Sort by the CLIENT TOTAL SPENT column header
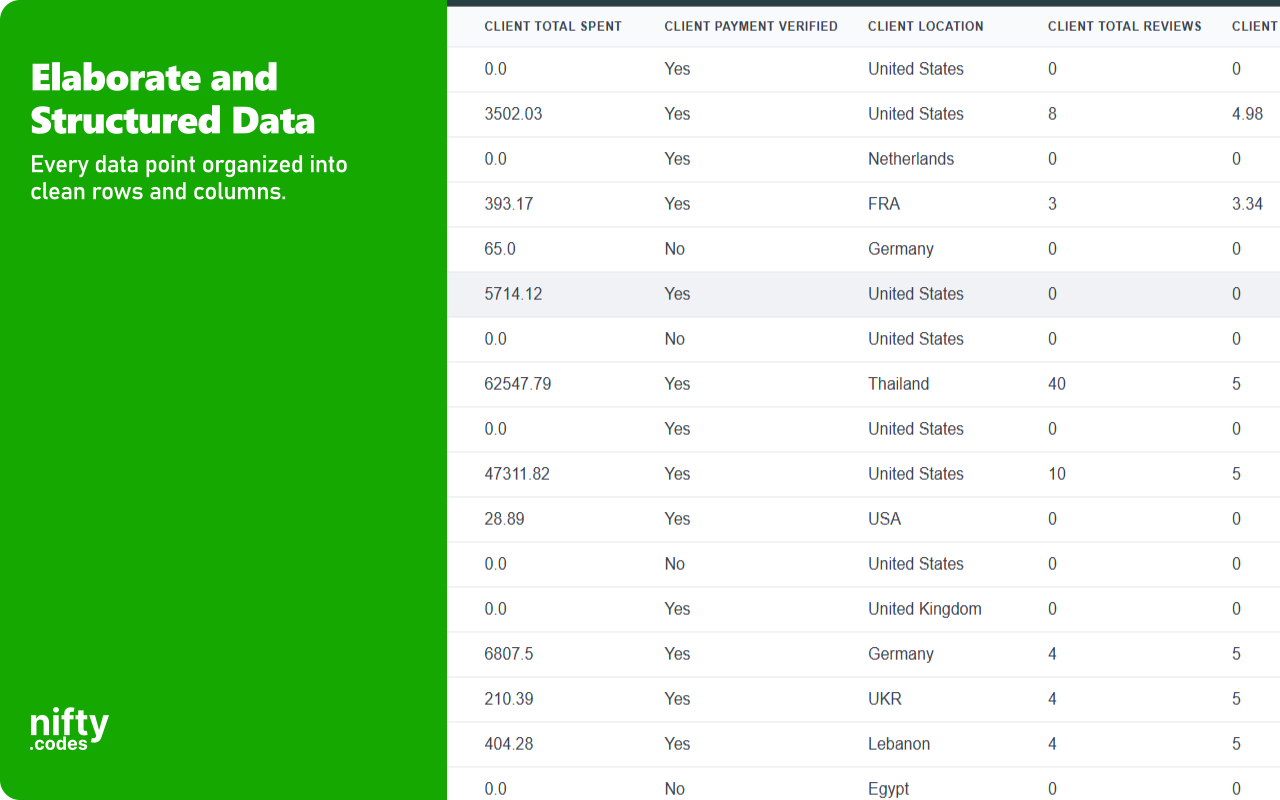This screenshot has width=1280, height=800. 553,26
